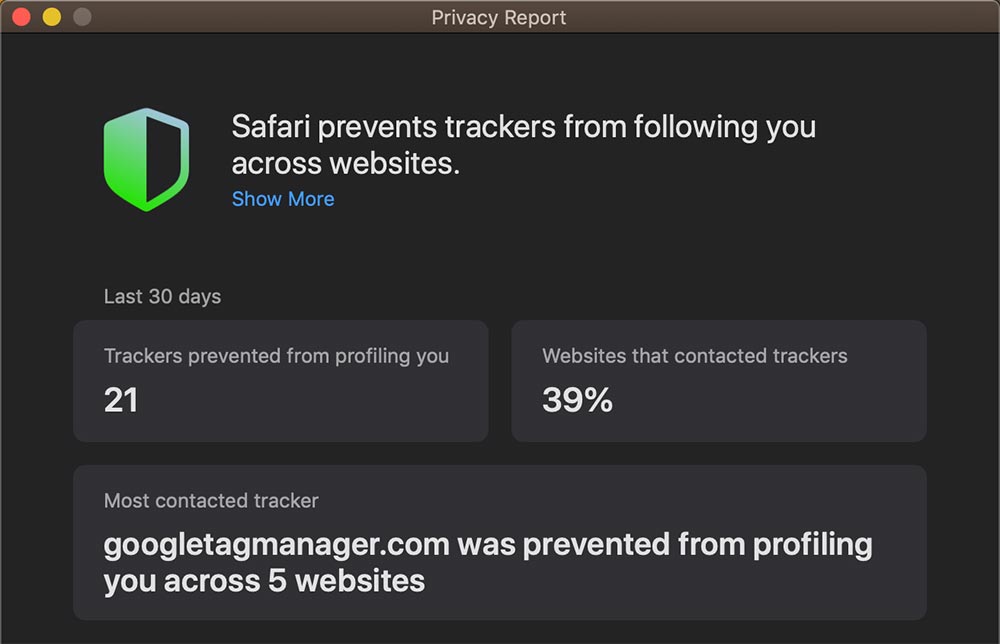Click the googletagmanager.com tracker text
The height and width of the screenshot is (644, 1000).
point(277,545)
